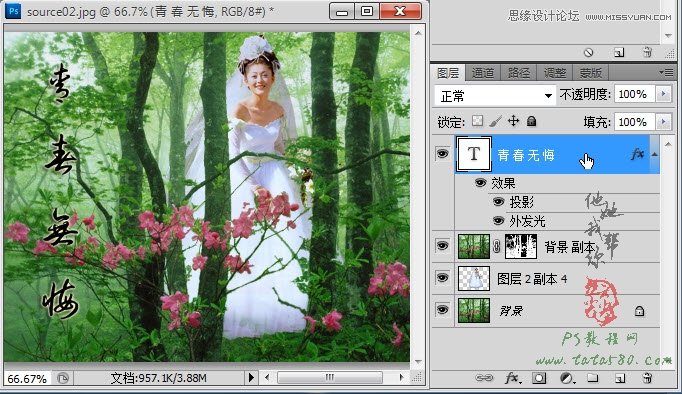Image resolution: width=682 pixels, height=394 pixels.
Task: Open the blend mode dropdown showing 正常
Action: point(495,95)
